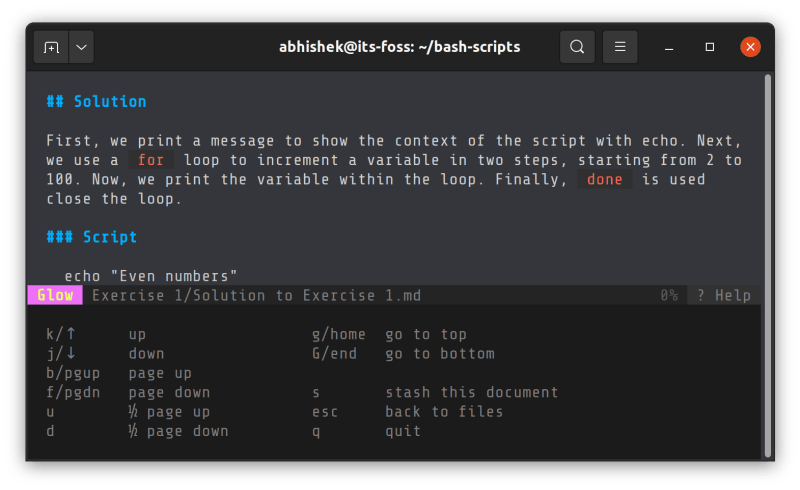Click the pink Glow status label
Image resolution: width=800 pixels, height=490 pixels.
(55, 295)
